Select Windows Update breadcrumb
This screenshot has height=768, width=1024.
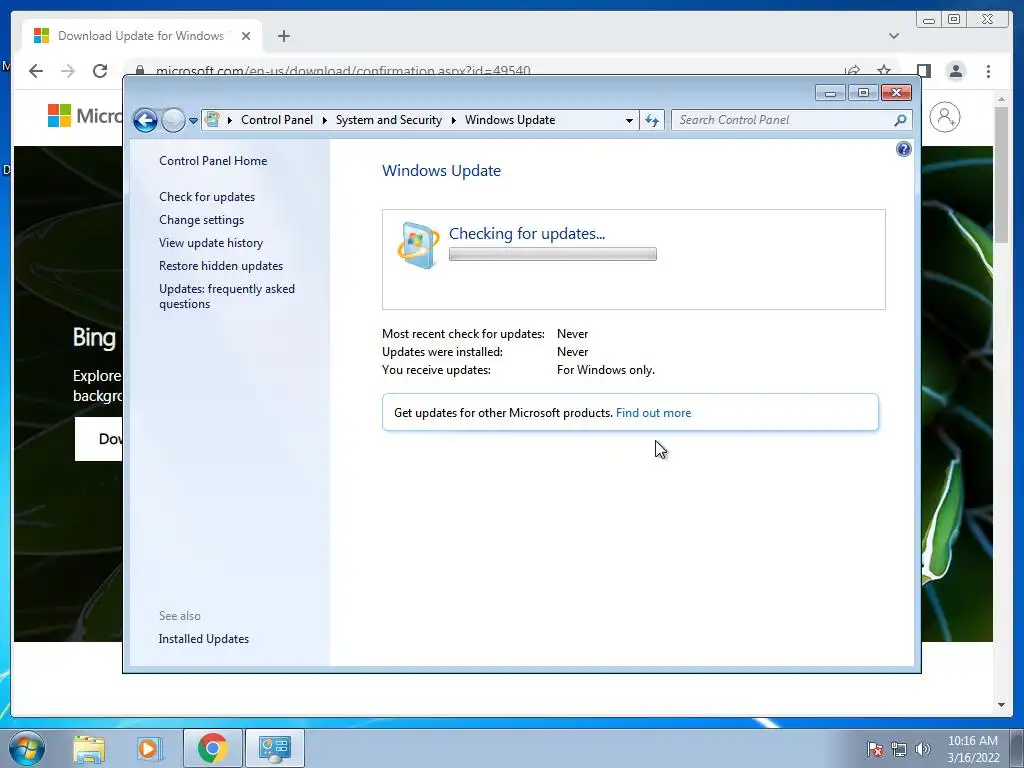[510, 120]
